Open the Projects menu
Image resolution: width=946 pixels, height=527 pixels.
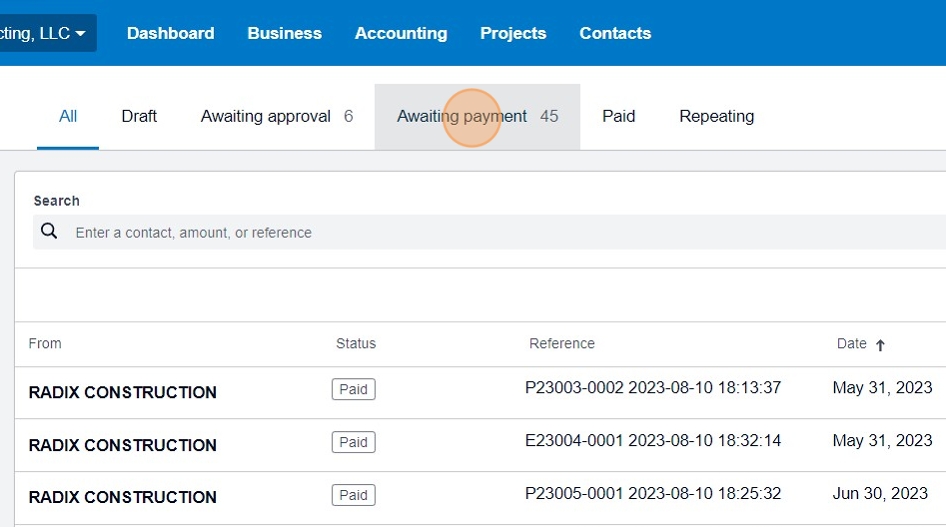(x=513, y=33)
